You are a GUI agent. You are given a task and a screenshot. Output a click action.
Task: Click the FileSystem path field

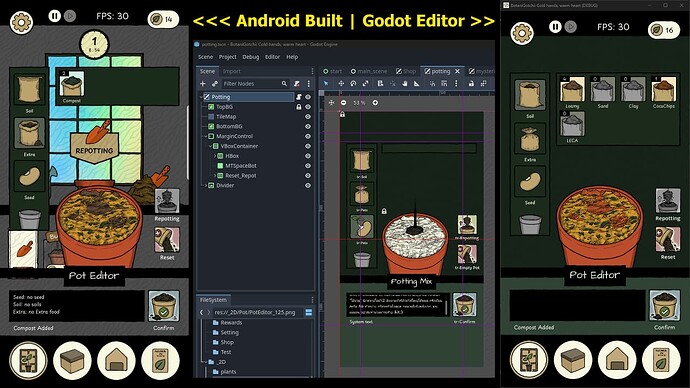click(x=258, y=312)
